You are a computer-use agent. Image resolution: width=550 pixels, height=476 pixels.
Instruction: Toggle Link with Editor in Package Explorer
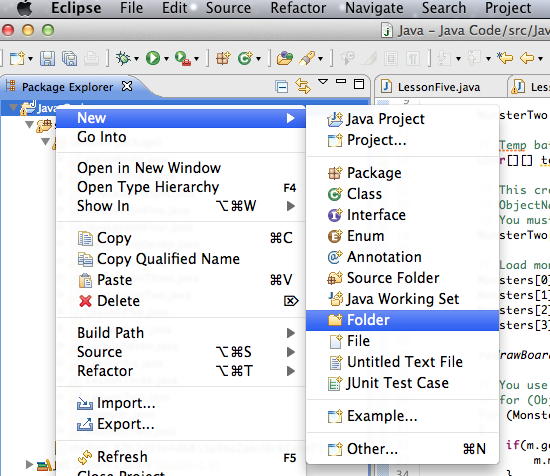(x=303, y=86)
